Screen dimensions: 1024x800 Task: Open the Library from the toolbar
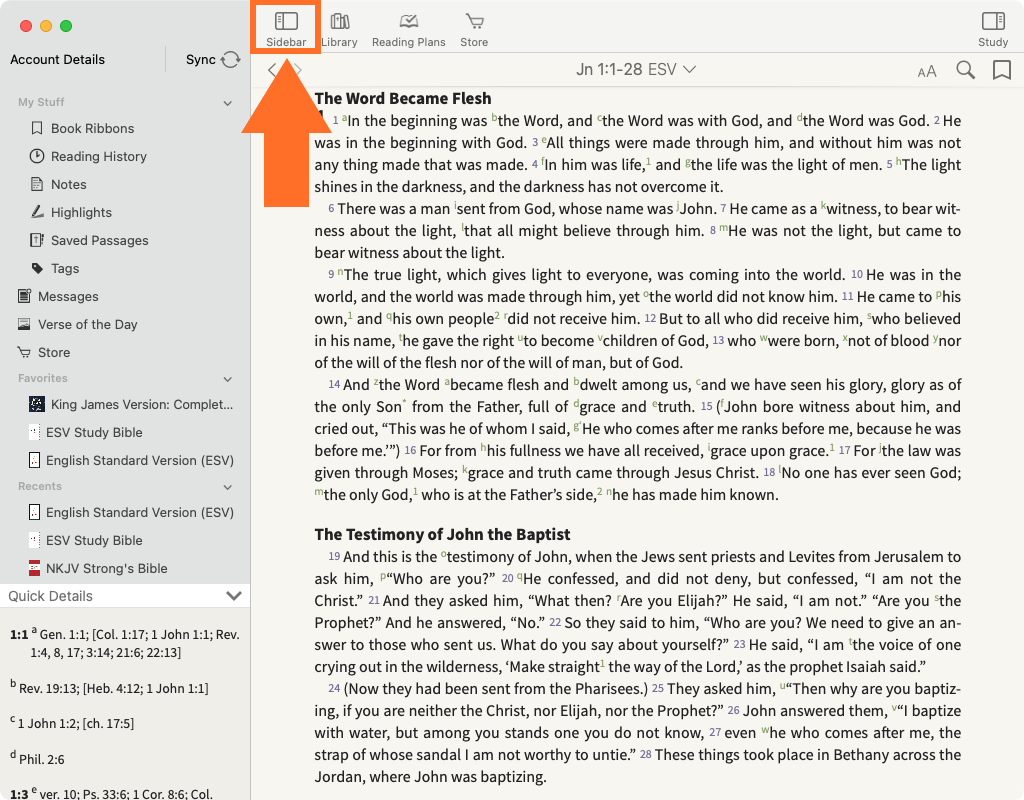[x=340, y=28]
